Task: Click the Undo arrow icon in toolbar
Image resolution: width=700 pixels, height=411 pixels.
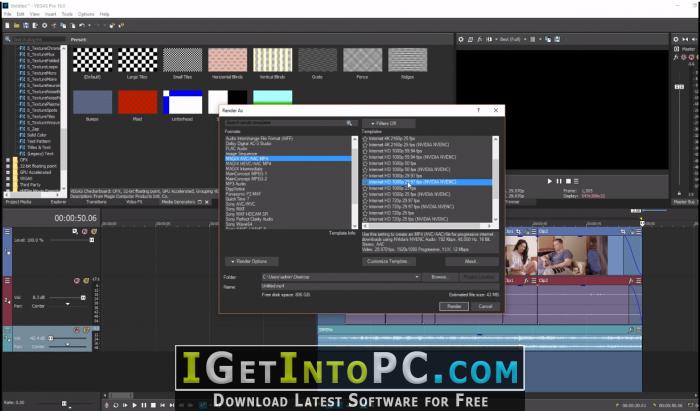Action: coord(82,26)
